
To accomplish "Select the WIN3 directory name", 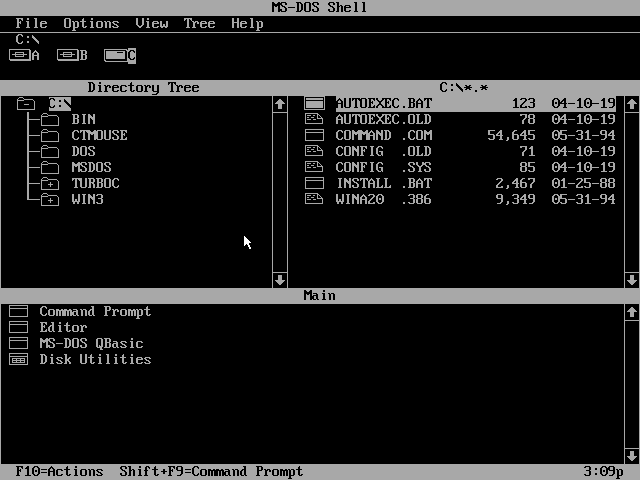I will tap(88, 199).
